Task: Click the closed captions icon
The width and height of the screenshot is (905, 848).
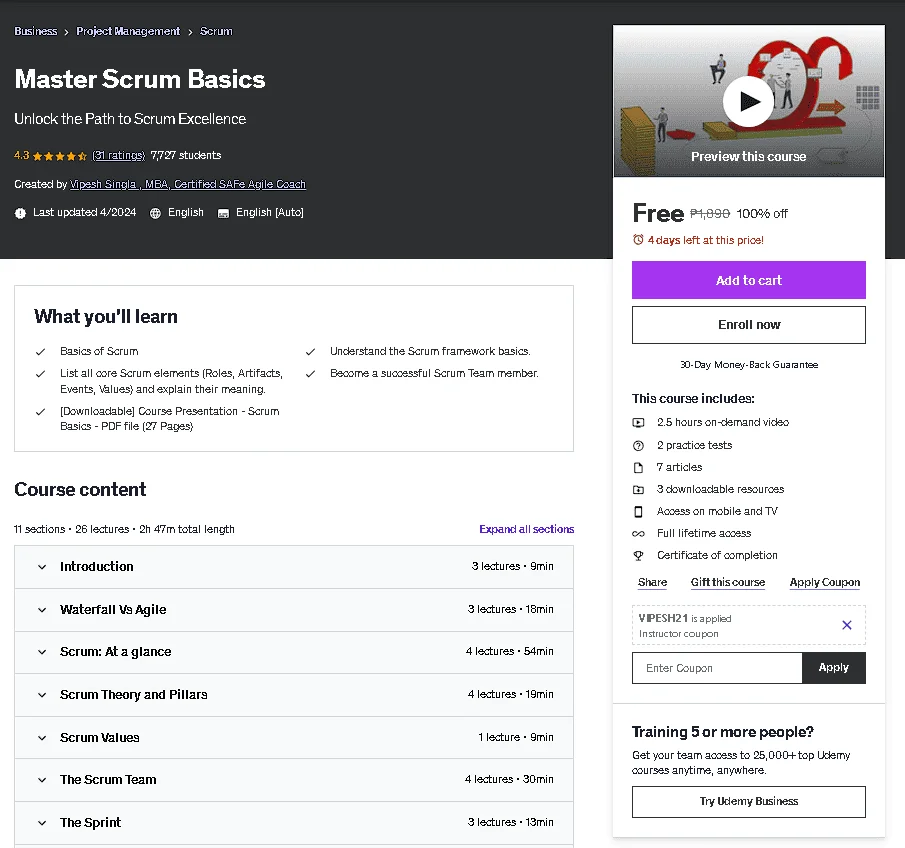Action: click(x=223, y=213)
